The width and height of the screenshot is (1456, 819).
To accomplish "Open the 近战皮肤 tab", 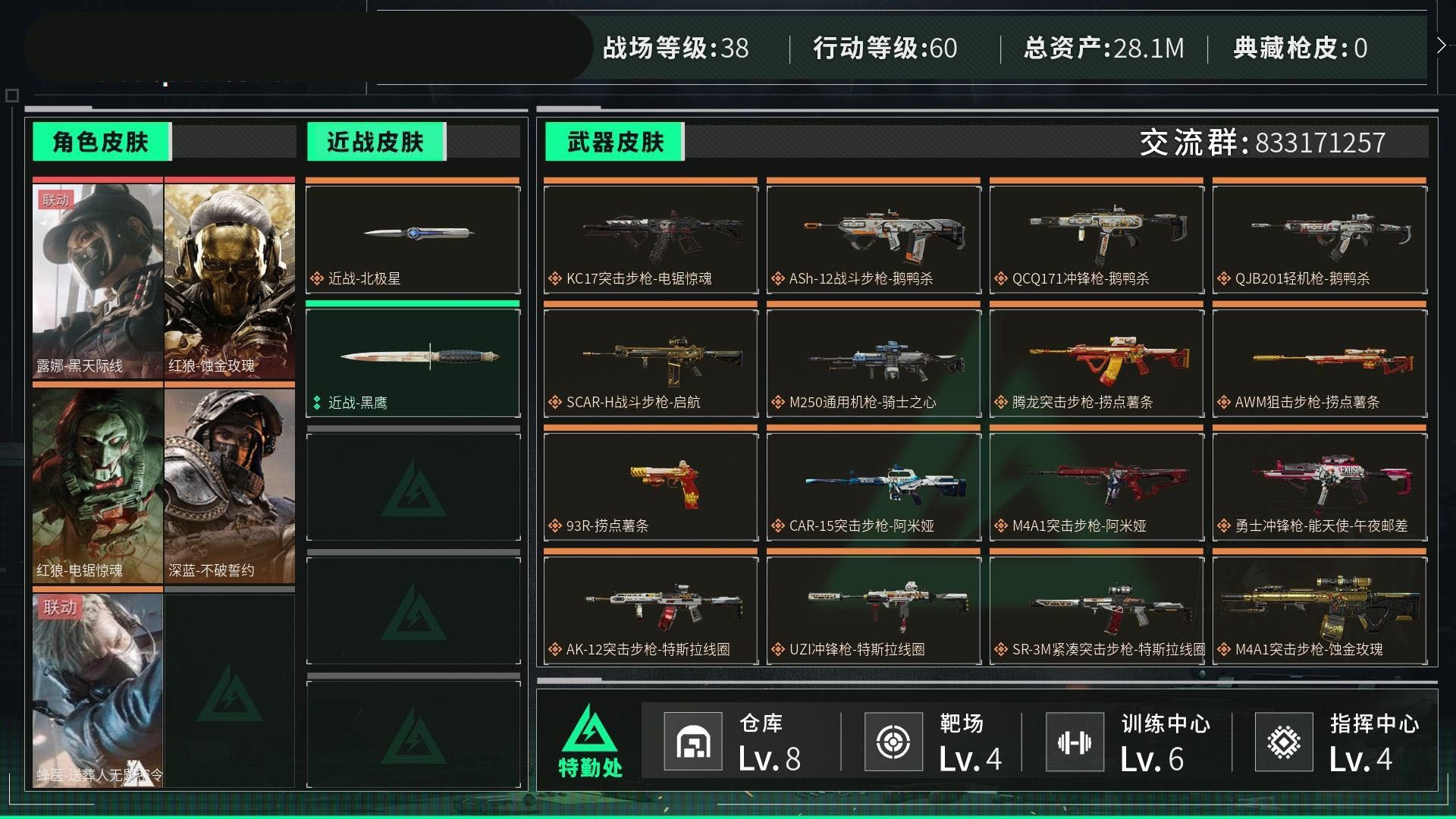I will 376,142.
